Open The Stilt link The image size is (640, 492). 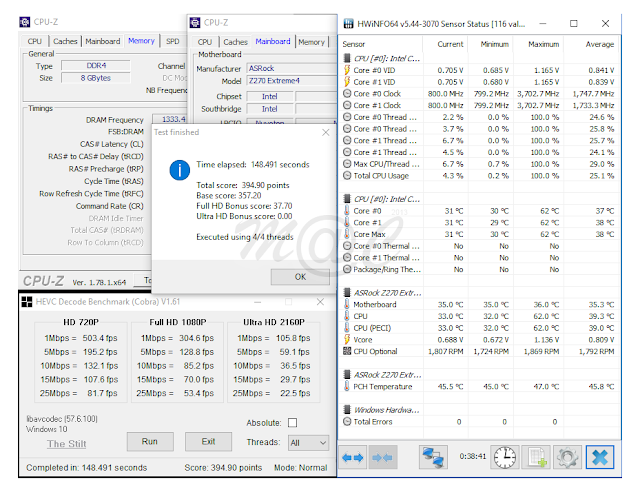point(67,444)
